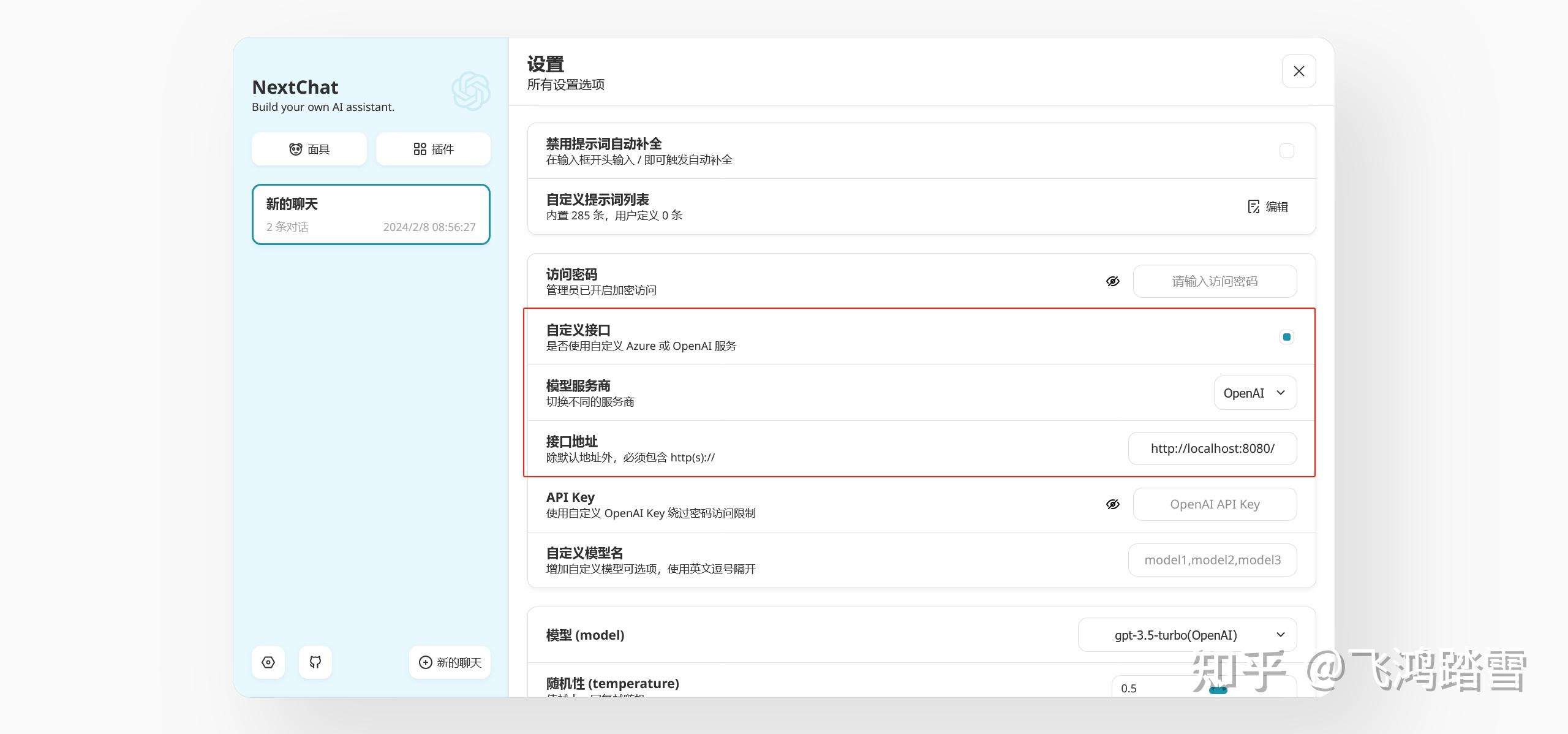
Task: Click the 管理员已开启加密访问 description text
Action: pos(601,290)
